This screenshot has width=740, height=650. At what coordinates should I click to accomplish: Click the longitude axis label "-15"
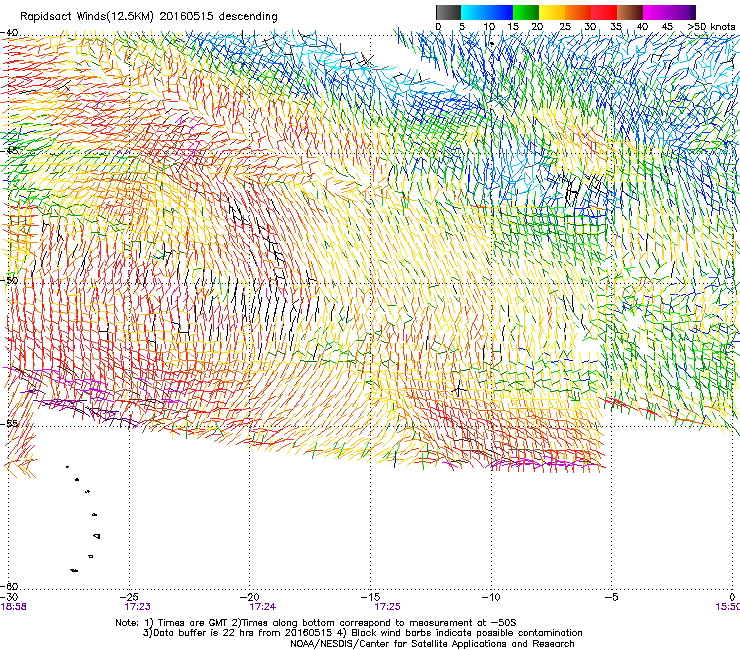point(370,597)
